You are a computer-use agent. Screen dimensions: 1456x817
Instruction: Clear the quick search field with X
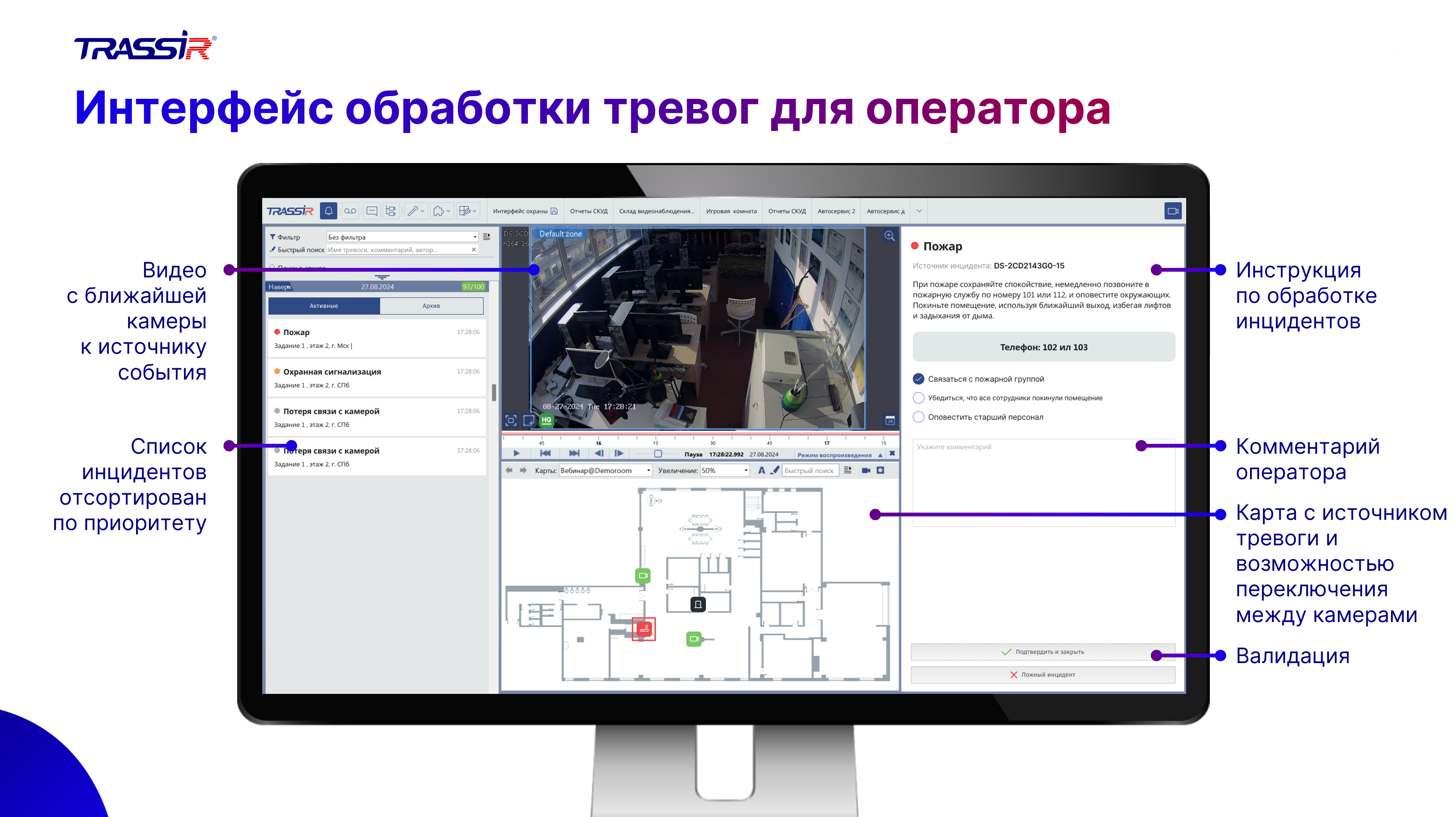tap(474, 250)
